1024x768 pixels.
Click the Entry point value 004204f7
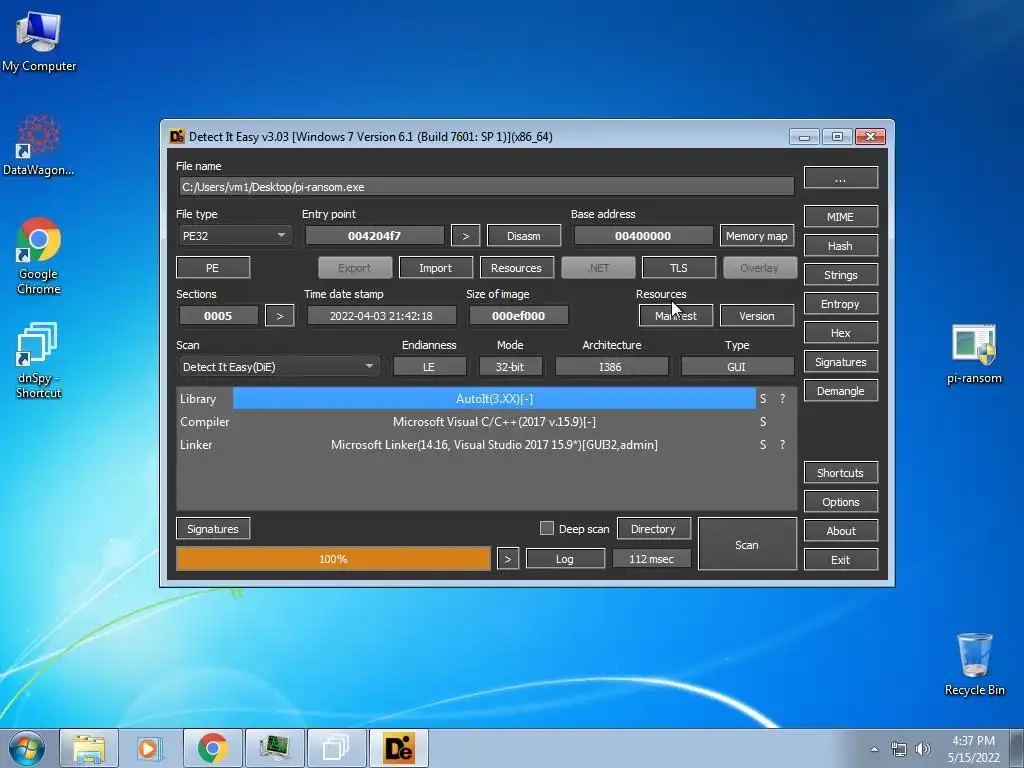(x=375, y=236)
